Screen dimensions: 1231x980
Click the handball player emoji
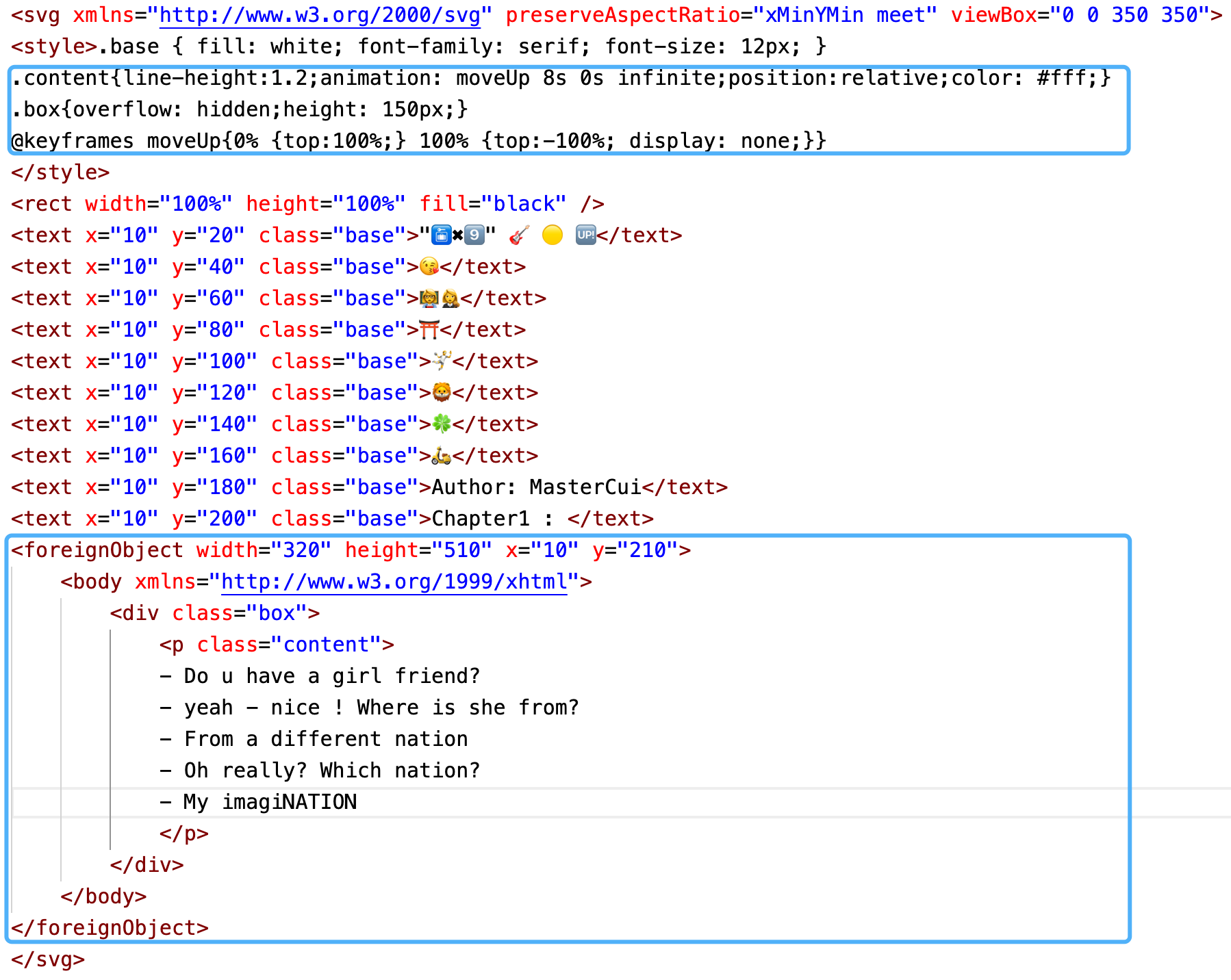coord(442,361)
